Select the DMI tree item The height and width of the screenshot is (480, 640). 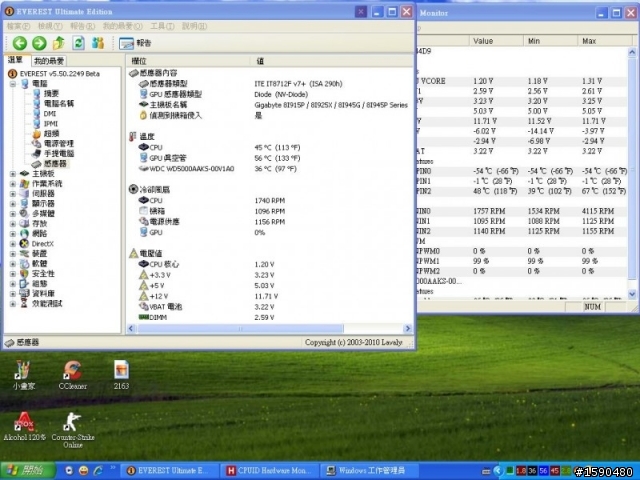50,114
